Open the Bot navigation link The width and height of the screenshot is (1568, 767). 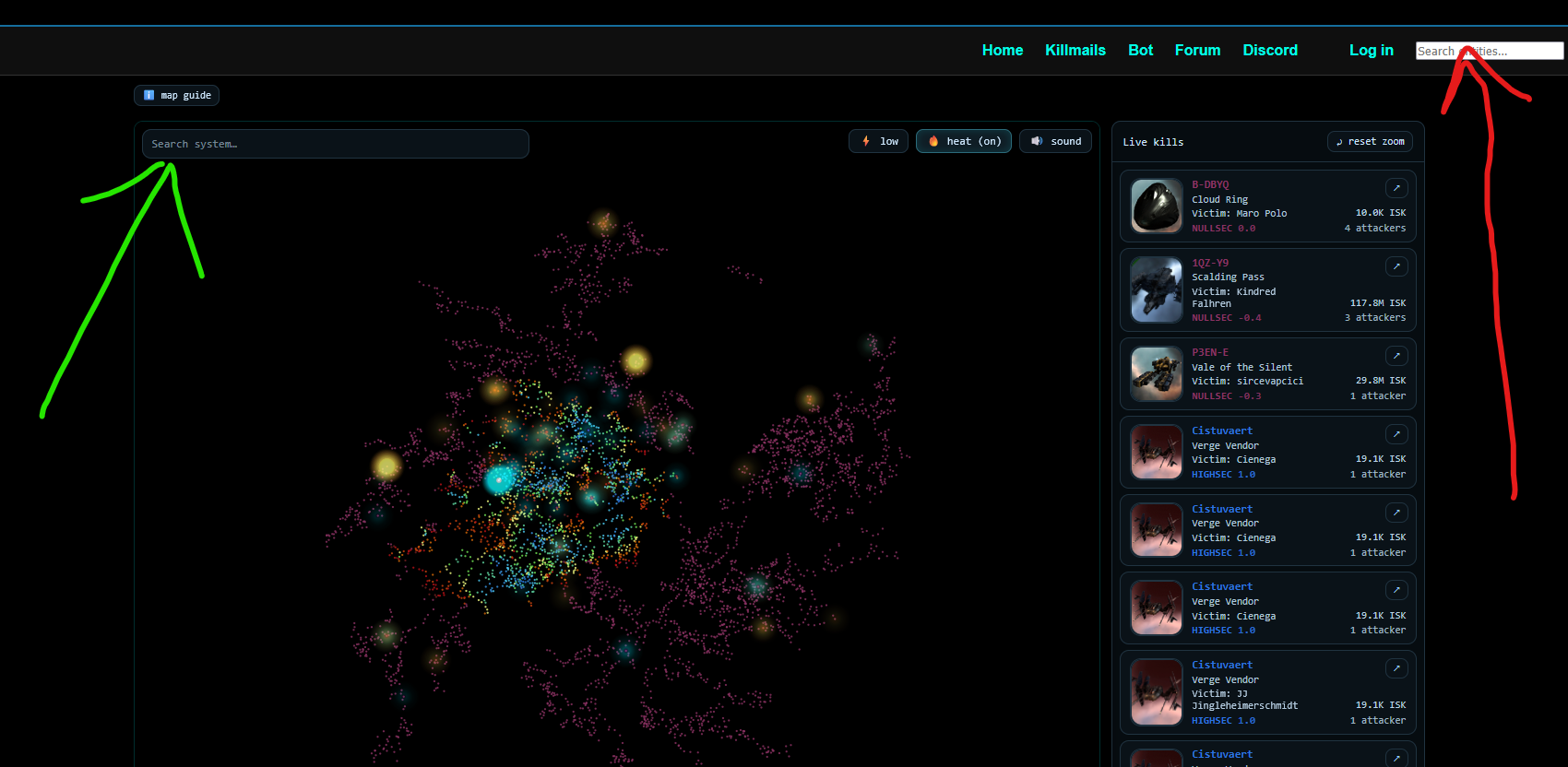[x=1140, y=51]
